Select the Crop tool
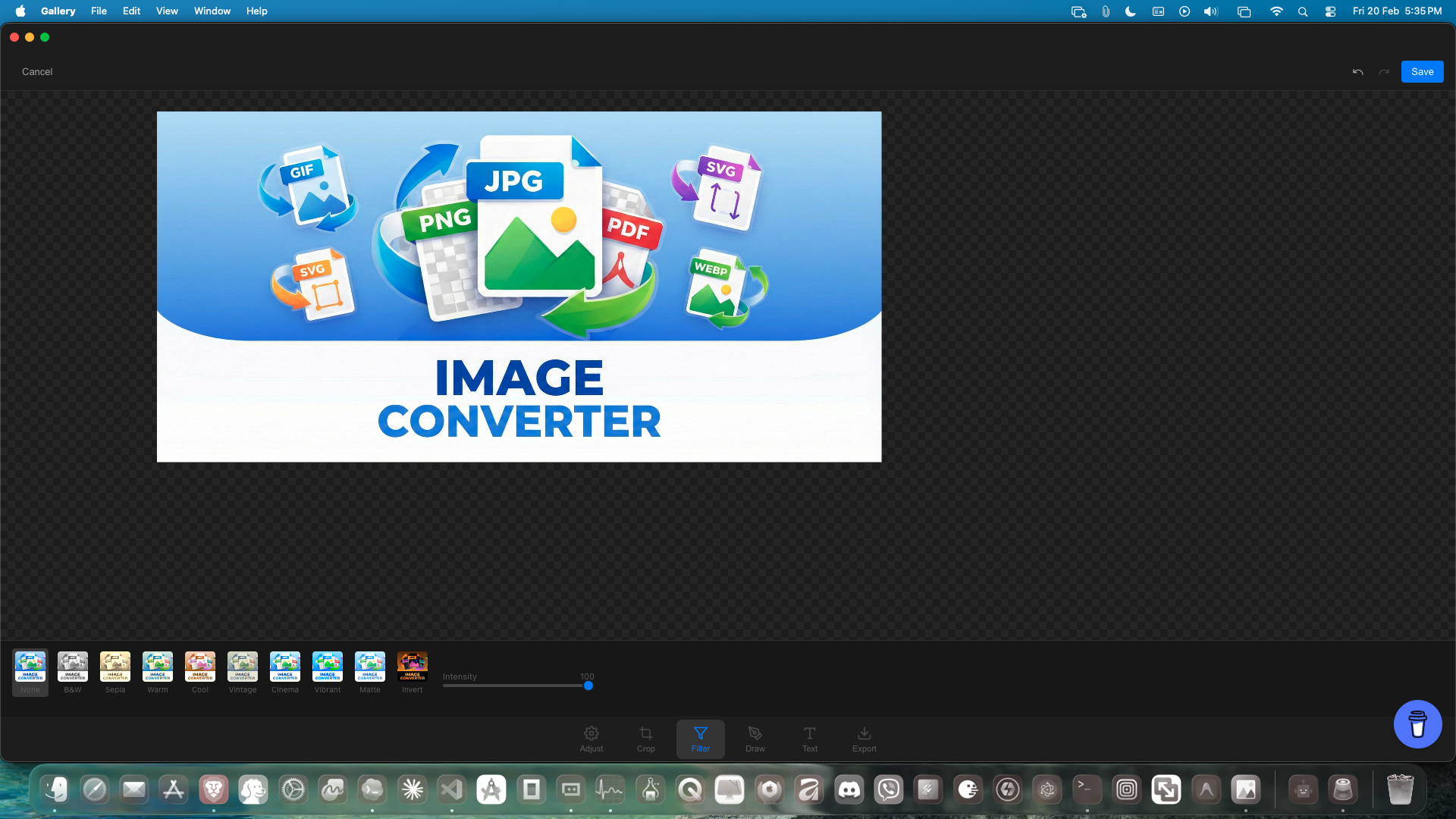Viewport: 1456px width, 819px height. [646, 739]
